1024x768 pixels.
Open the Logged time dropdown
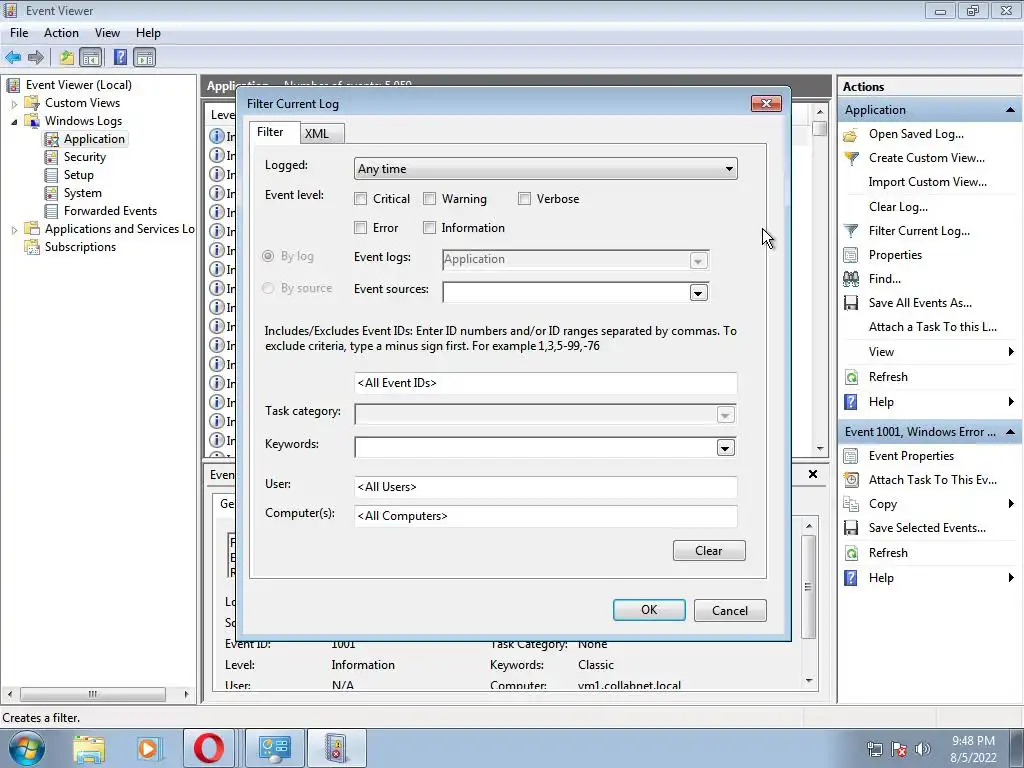pyautogui.click(x=545, y=168)
